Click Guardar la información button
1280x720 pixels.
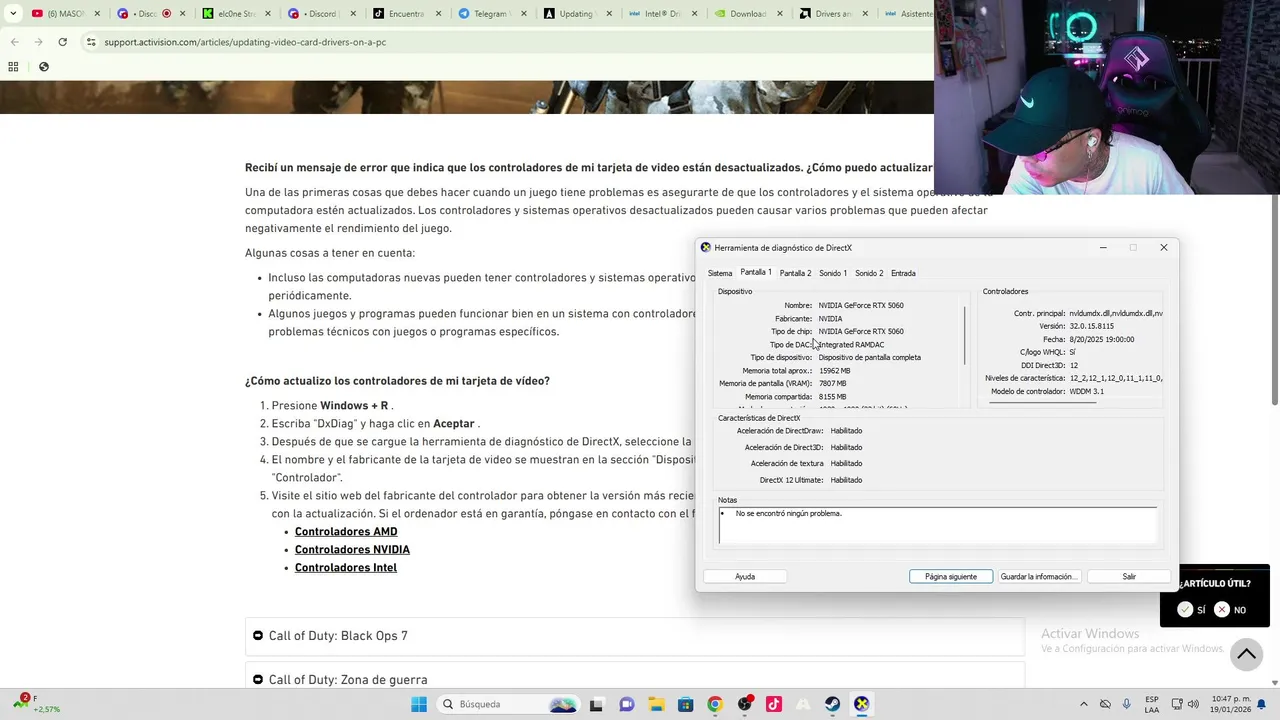1038,577
